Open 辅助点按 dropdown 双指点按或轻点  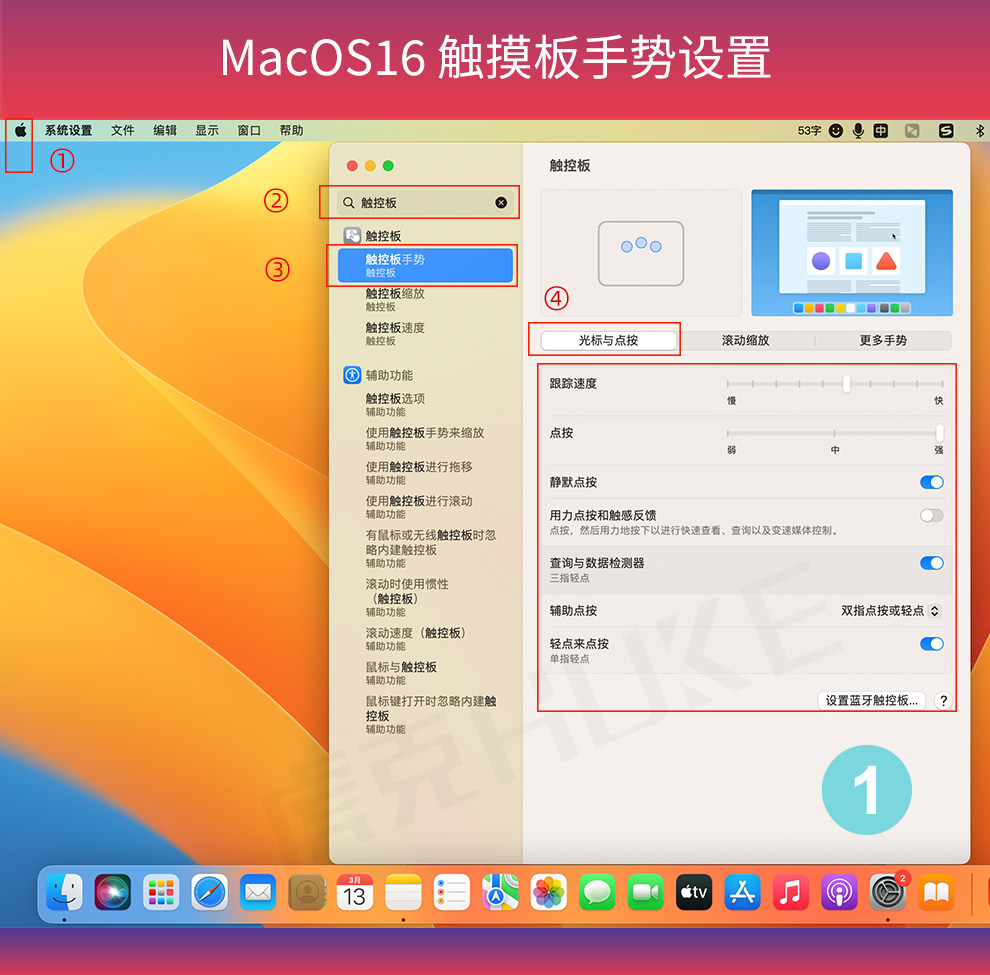[x=890, y=611]
